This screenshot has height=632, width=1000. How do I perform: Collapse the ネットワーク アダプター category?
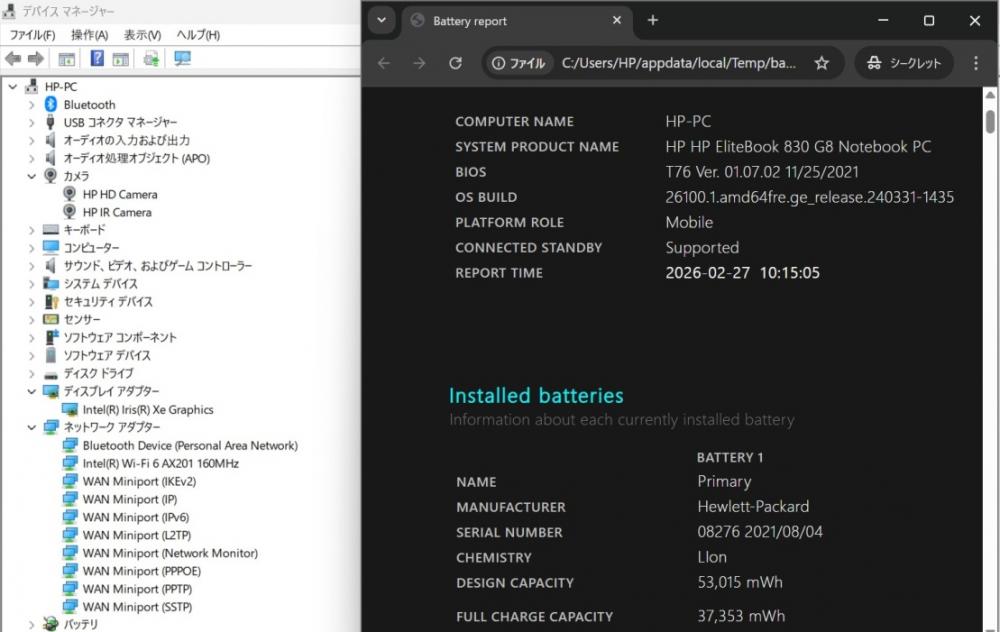(31, 427)
